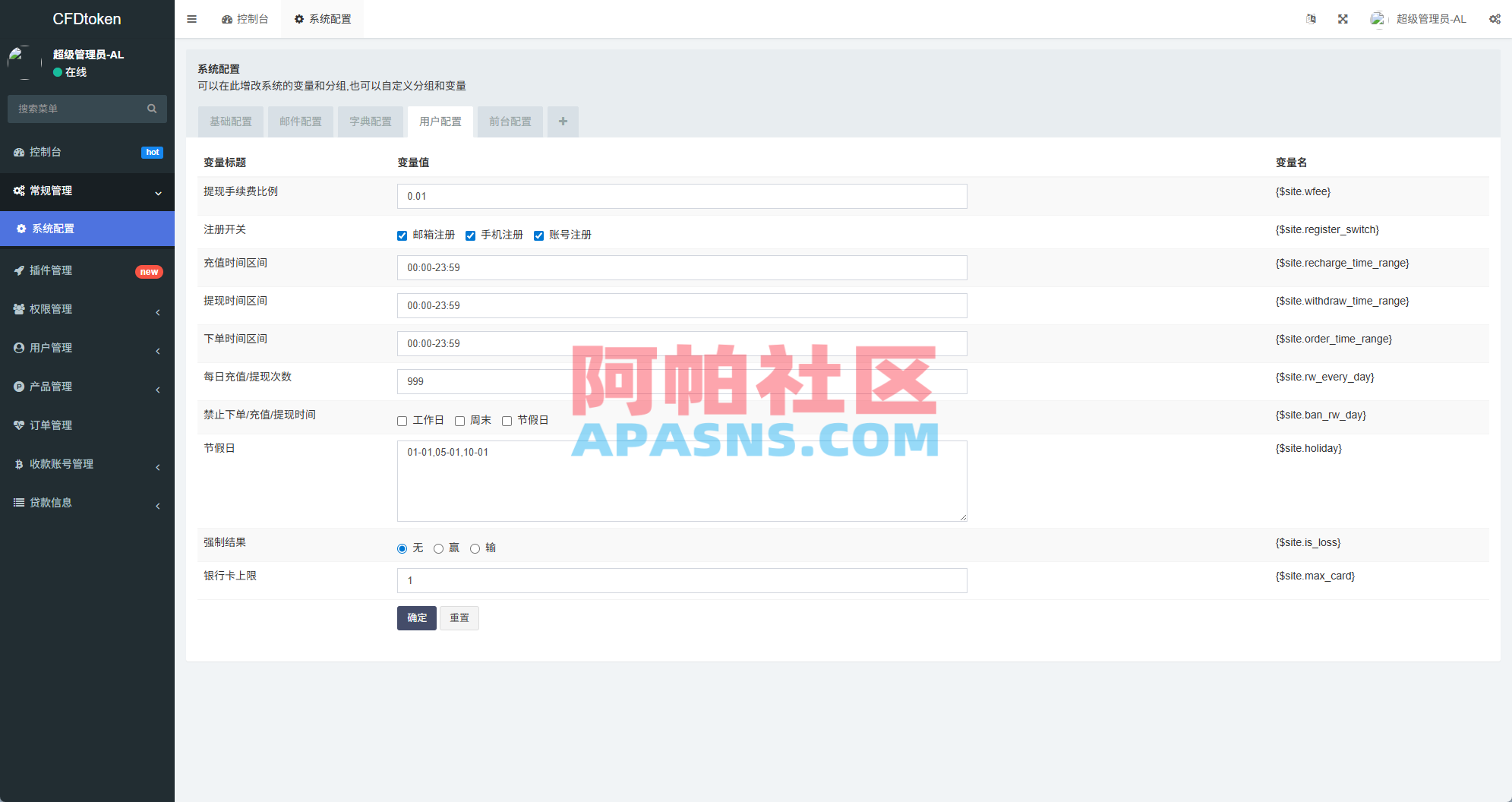Switch to the 邮件配置 tab
This screenshot has height=802, width=1512.
(x=301, y=122)
